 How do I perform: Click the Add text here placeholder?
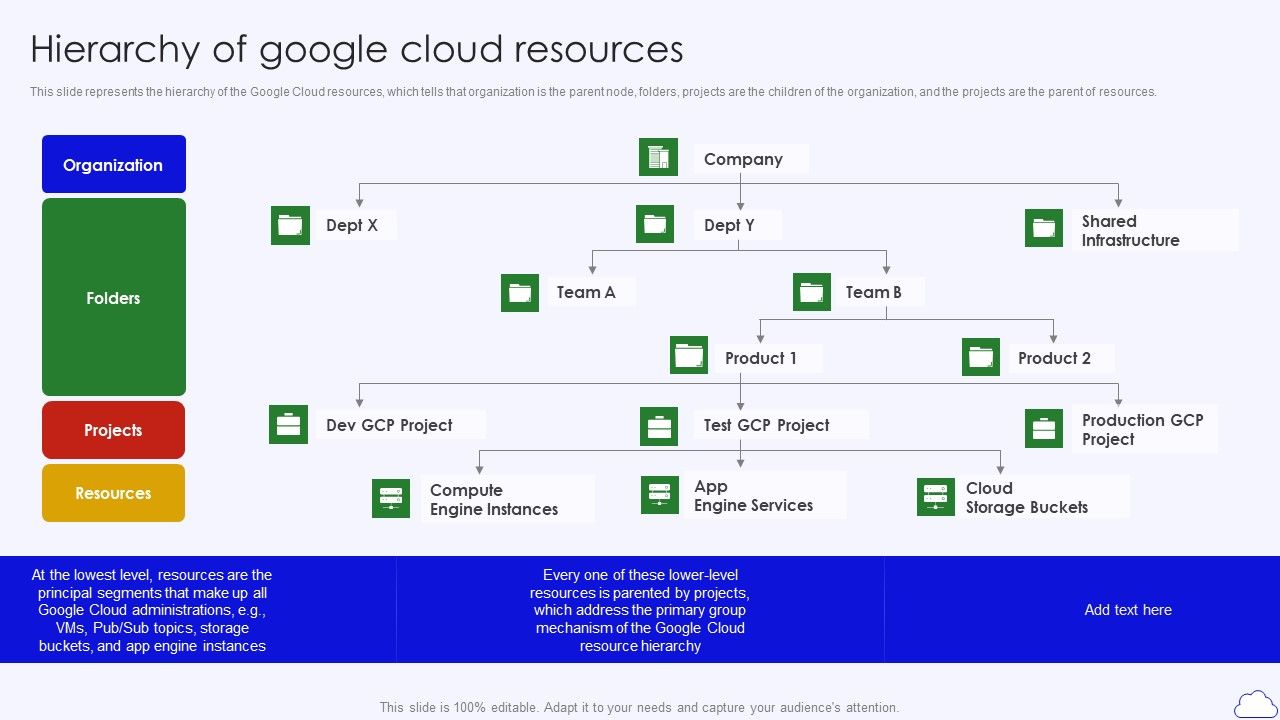[1128, 609]
